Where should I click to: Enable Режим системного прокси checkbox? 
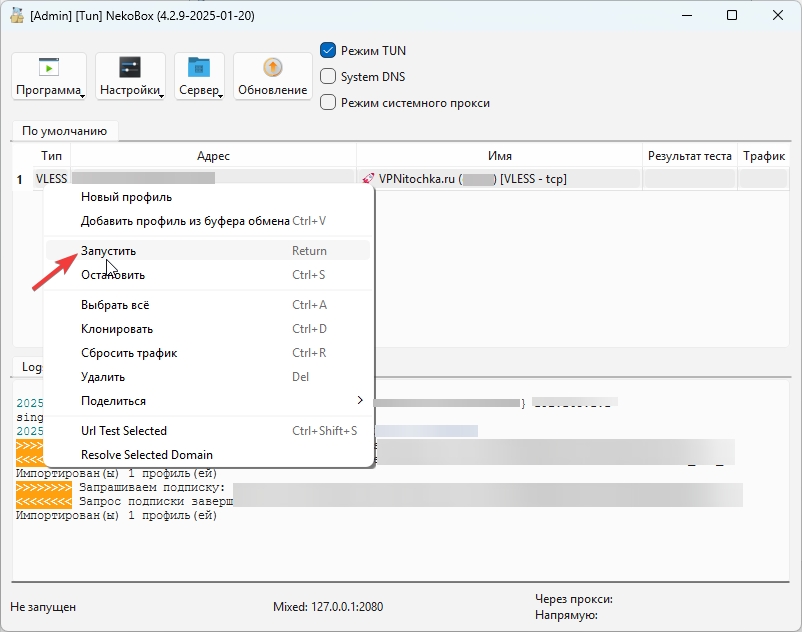click(328, 102)
